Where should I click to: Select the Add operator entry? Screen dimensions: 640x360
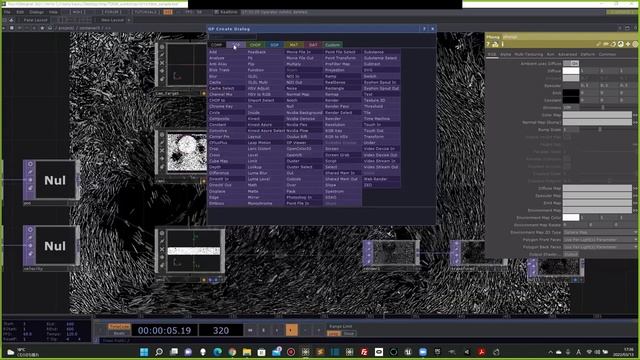tap(226, 52)
